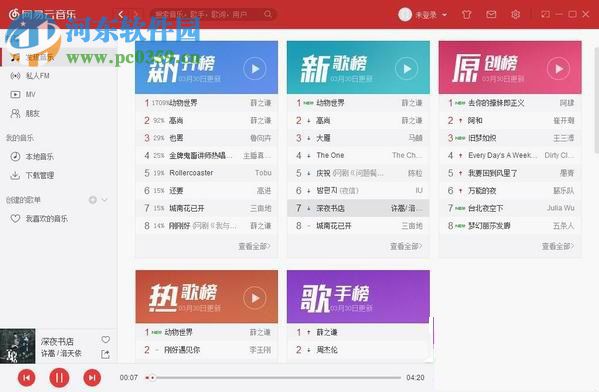Image resolution: width=599 pixels, height=392 pixels.
Task: Play the 新歌榜 chart playlist
Action: click(x=406, y=69)
